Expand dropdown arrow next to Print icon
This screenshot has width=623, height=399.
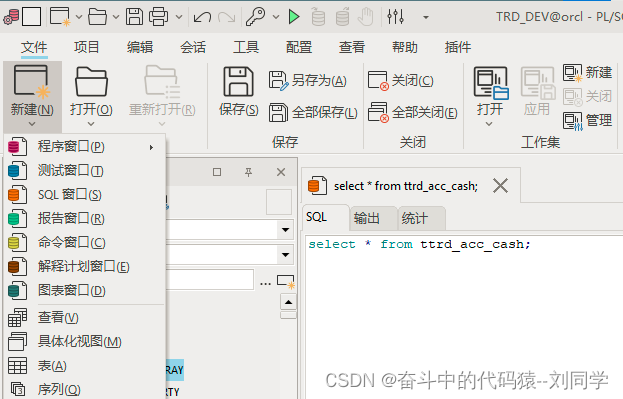(x=179, y=17)
